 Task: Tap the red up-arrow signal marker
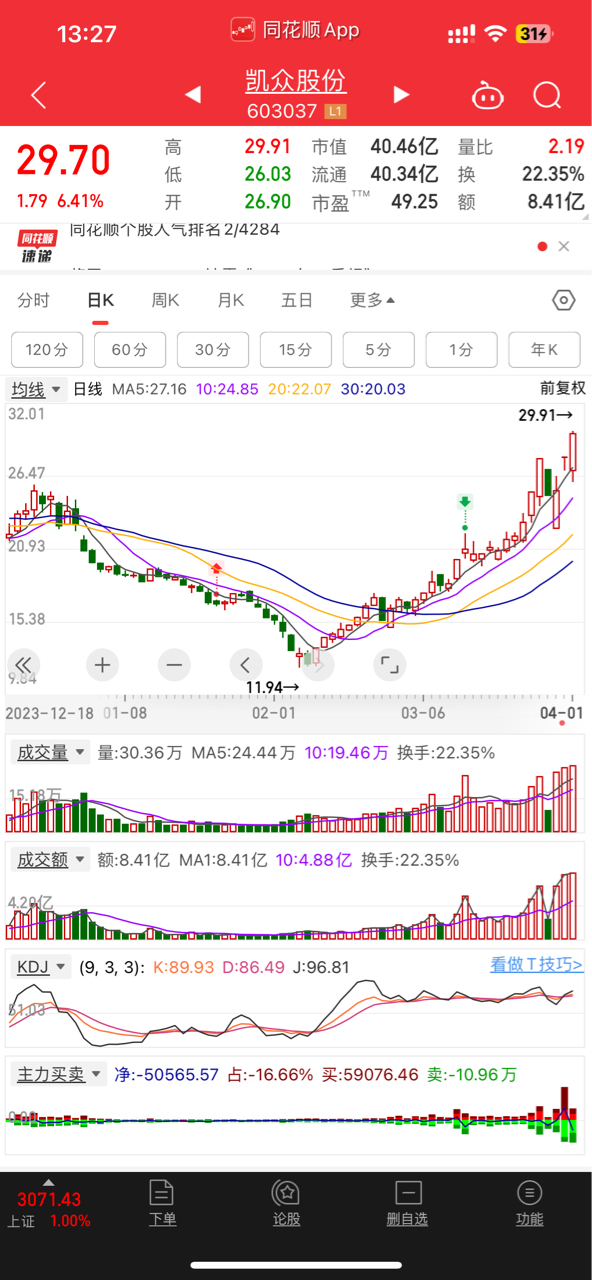[216, 570]
